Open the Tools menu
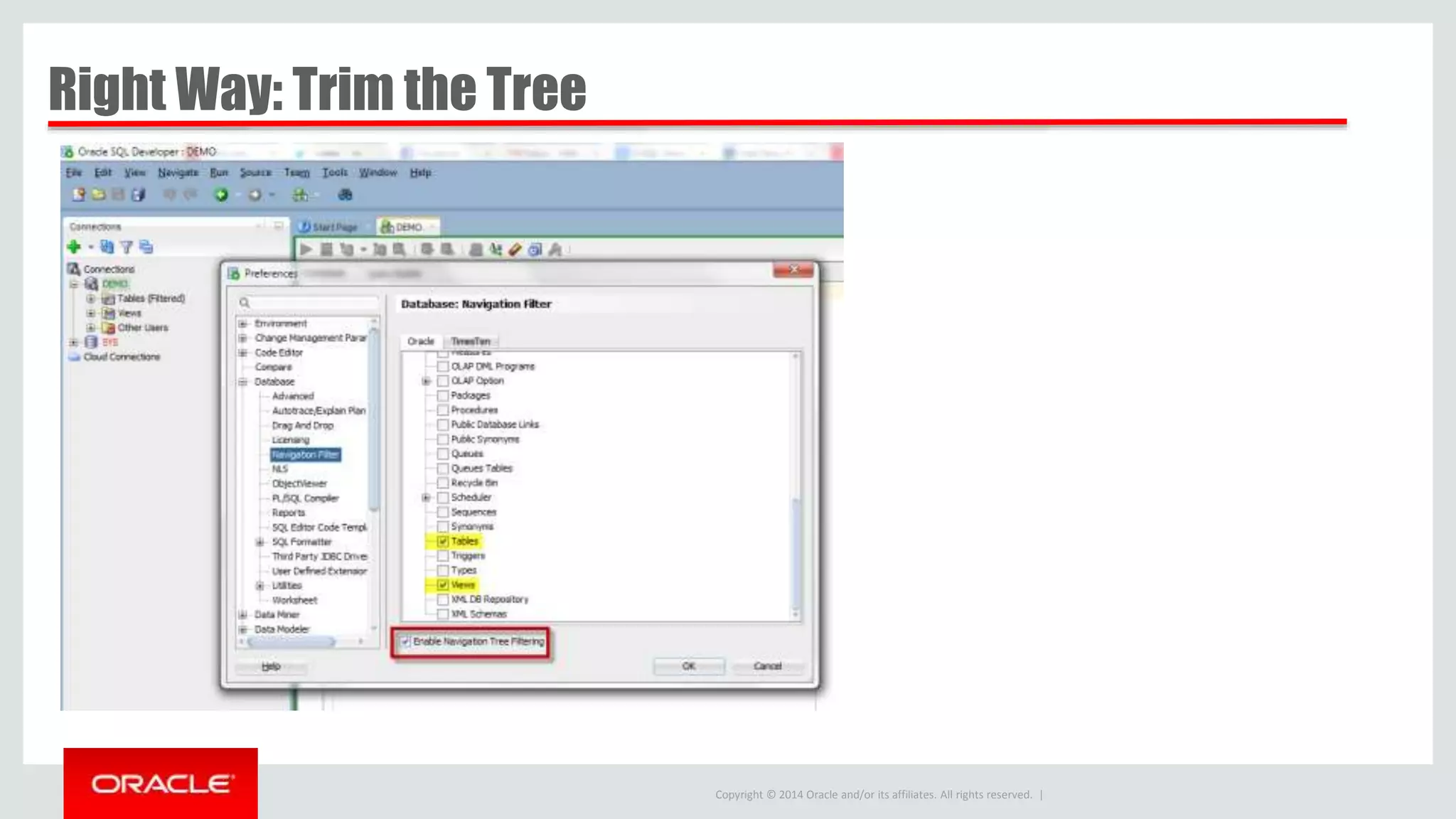 335,173
